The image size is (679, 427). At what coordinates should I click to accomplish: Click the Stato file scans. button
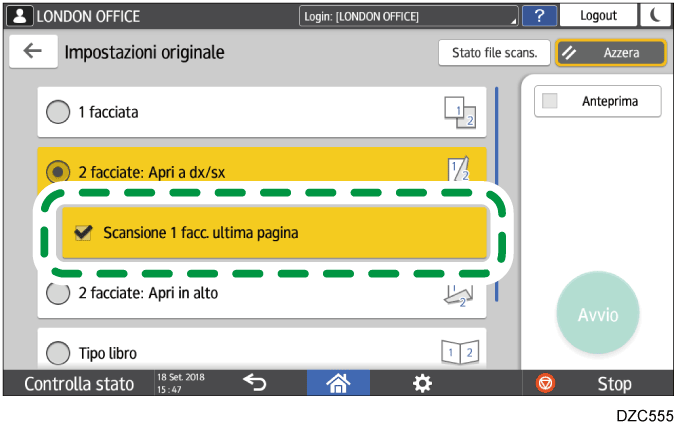[x=494, y=53]
